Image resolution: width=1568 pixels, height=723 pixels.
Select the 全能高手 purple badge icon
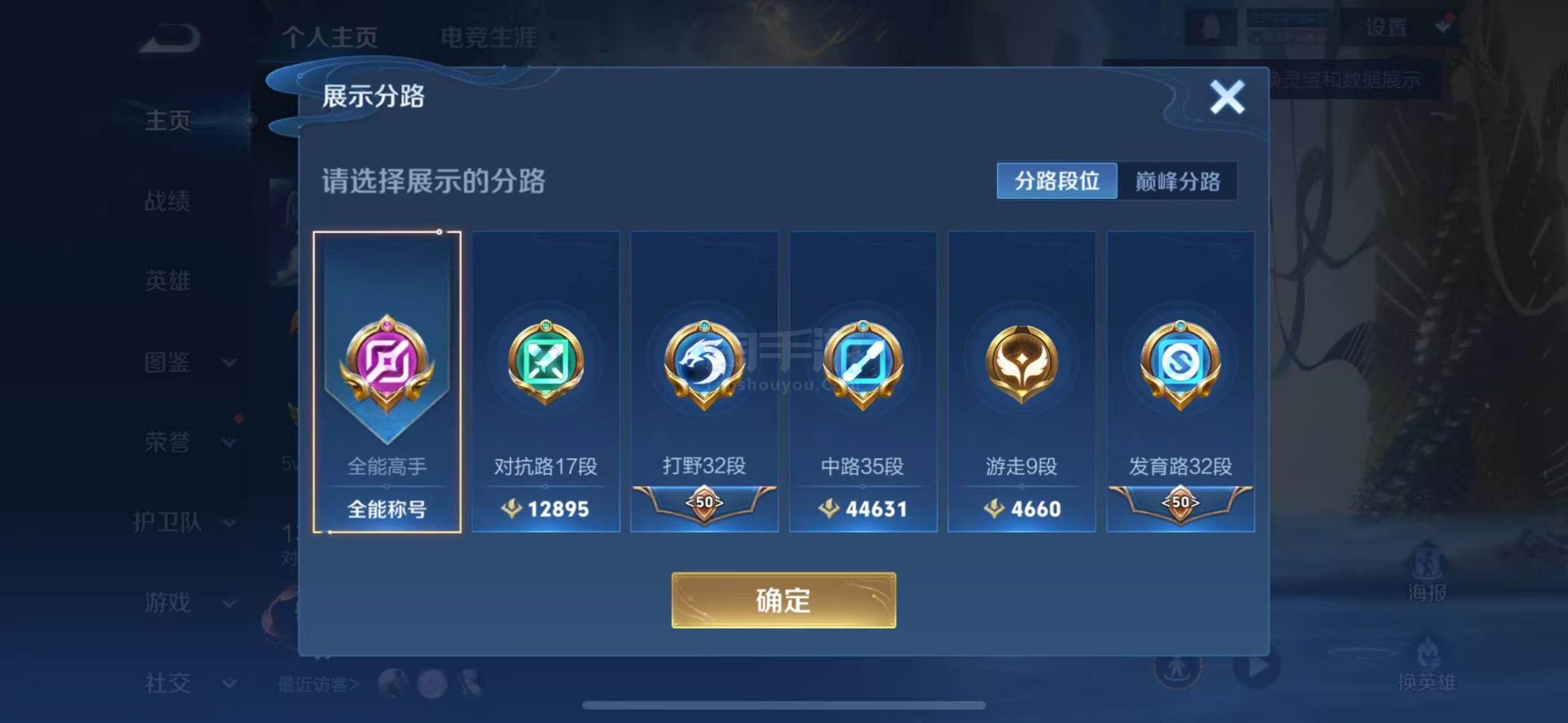[387, 361]
